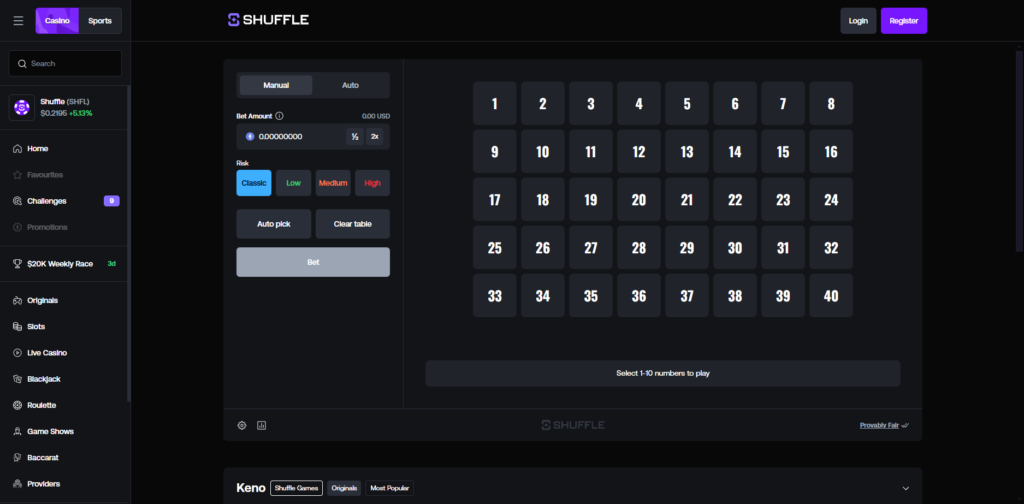Click the Clear table button
The image size is (1024, 504).
tap(353, 224)
